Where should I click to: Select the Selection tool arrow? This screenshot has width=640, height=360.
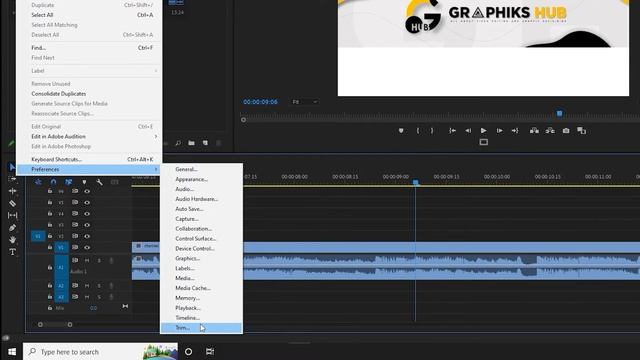point(12,167)
